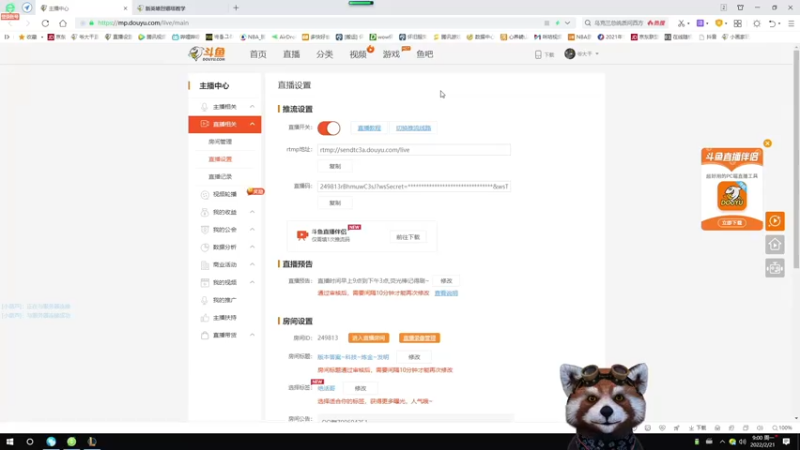The image size is (800, 450).
Task: Click the download phone icon in header
Action: click(x=538, y=55)
